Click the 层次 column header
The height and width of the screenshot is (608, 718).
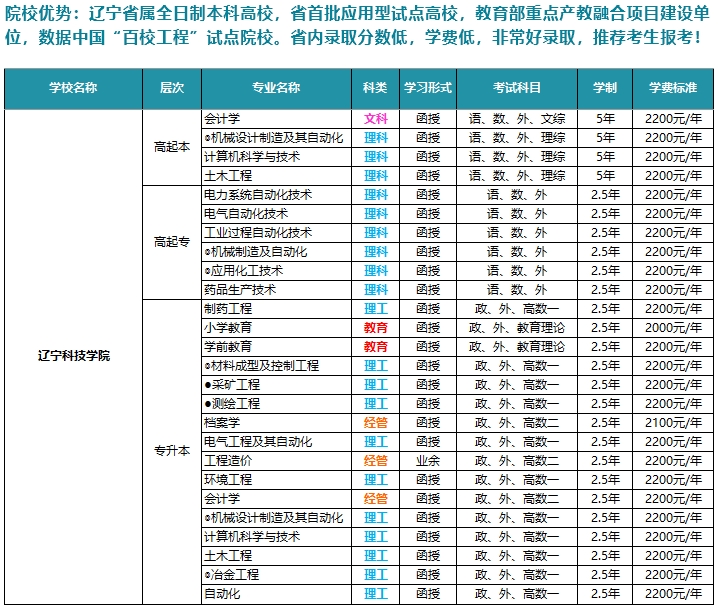click(172, 88)
